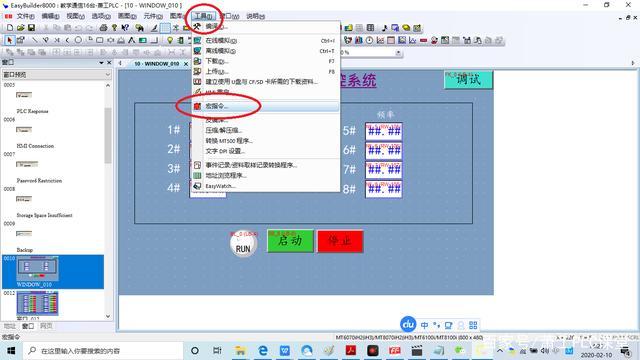
Task: Click the red bar object icon
Action: point(423,40)
